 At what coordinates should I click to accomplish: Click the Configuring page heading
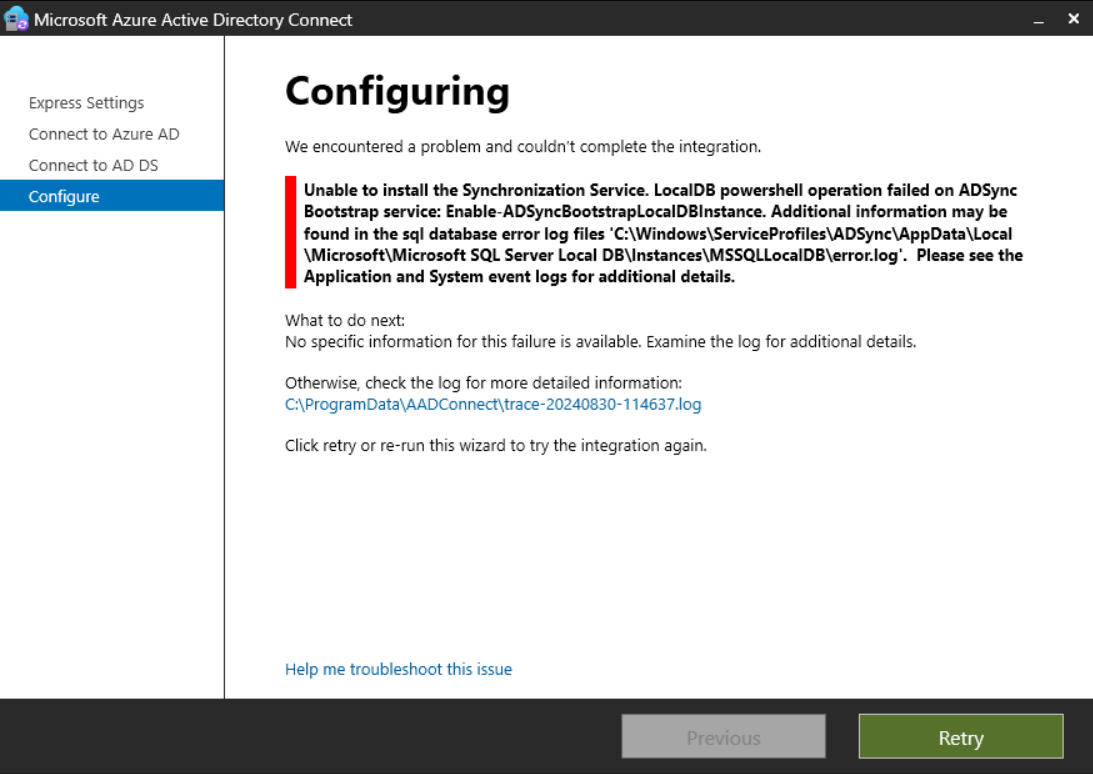click(397, 91)
